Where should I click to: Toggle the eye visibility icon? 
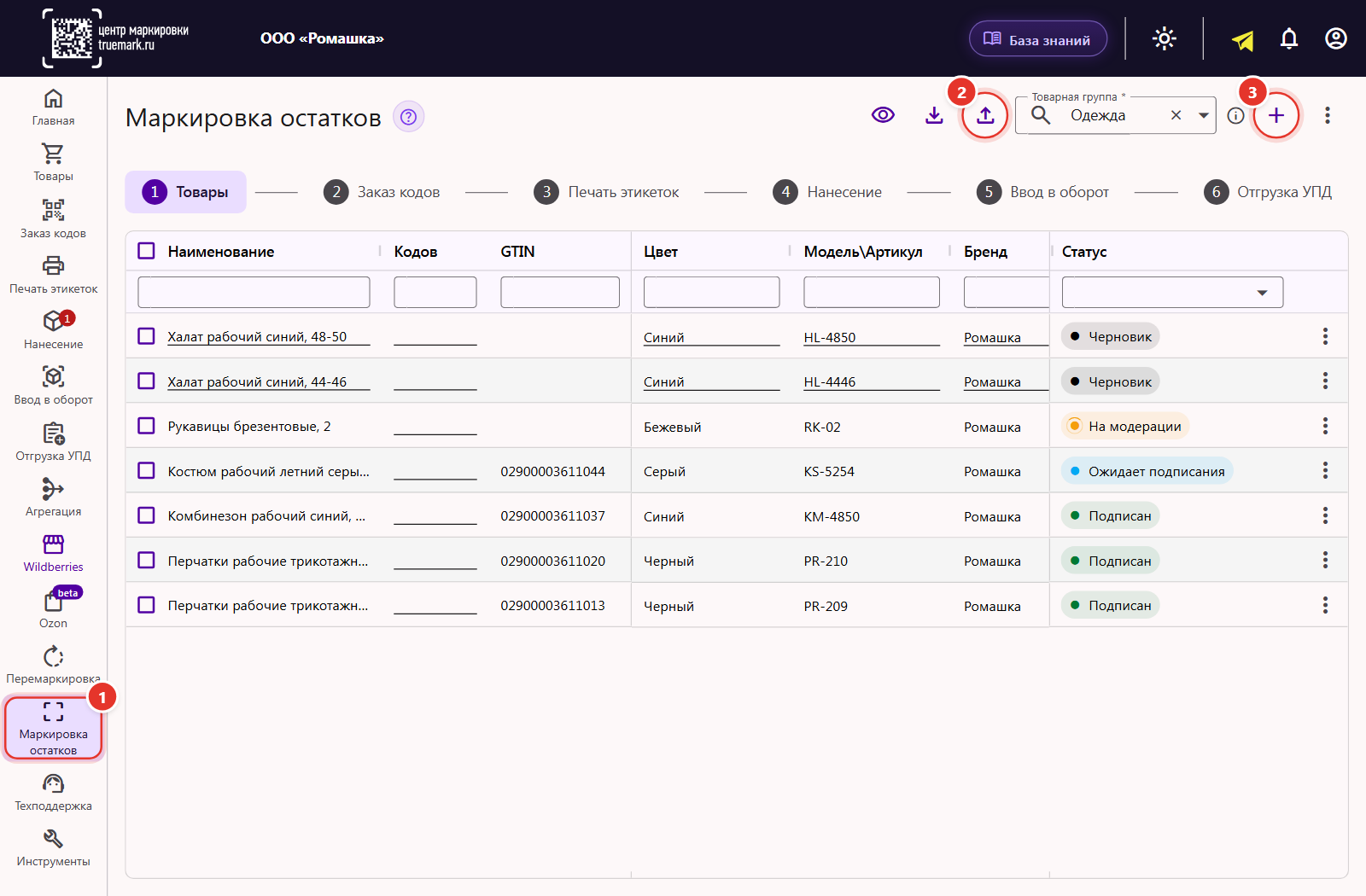click(x=883, y=115)
